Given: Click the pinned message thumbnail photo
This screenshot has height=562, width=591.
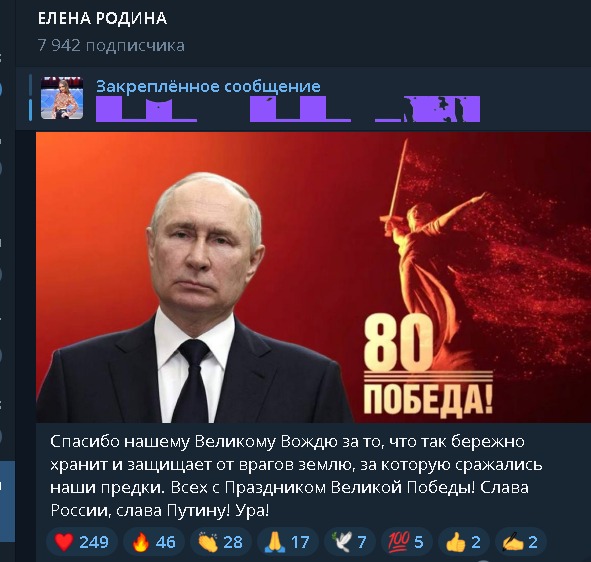Looking at the screenshot, I should click(62, 98).
